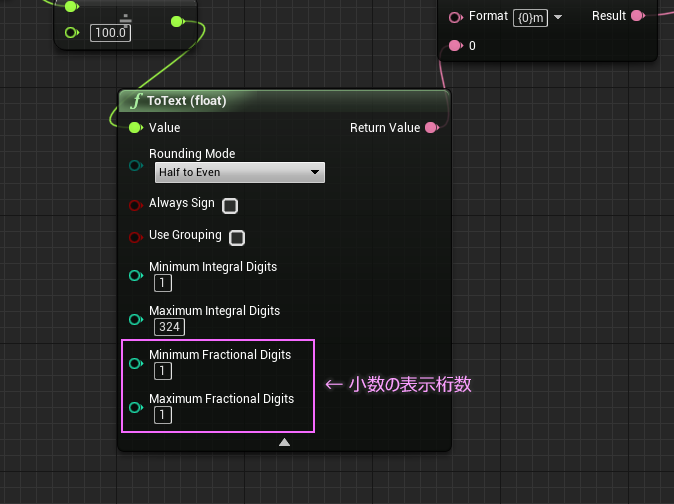Edit the 100.0 float value field

point(110,33)
